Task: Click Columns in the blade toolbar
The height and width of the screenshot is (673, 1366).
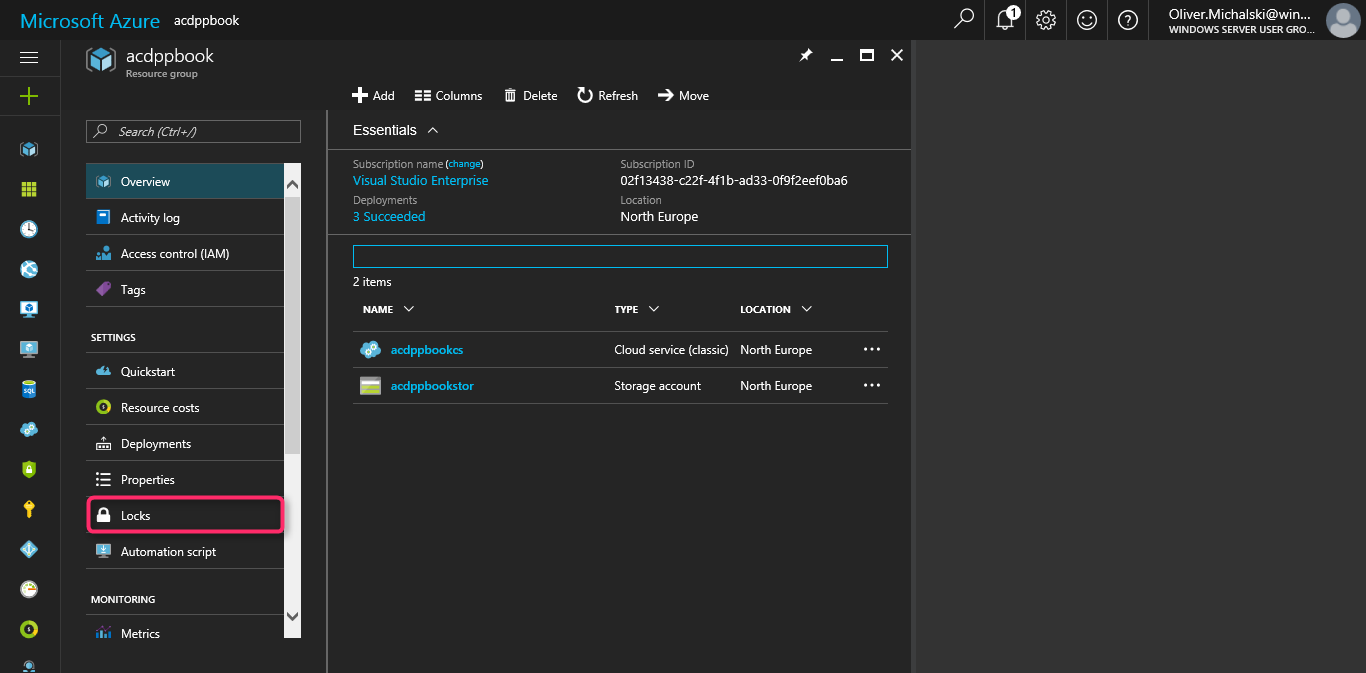Action: tap(449, 96)
